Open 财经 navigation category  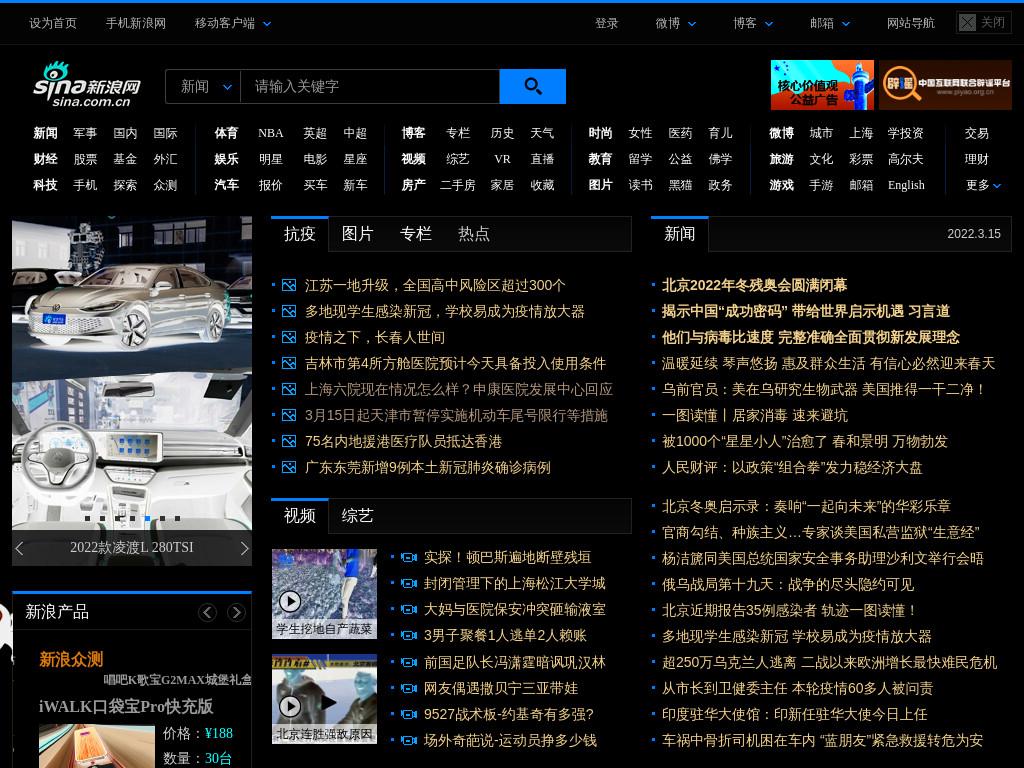46,159
